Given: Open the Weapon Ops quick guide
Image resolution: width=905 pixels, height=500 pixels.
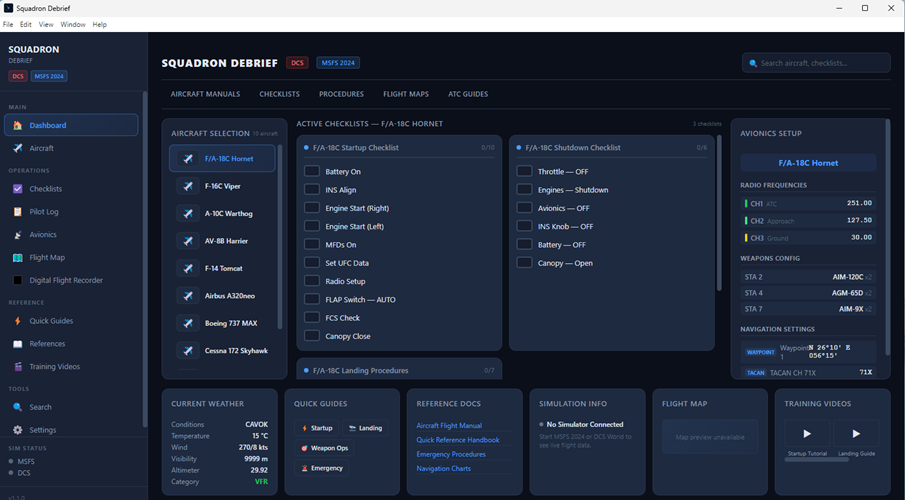Looking at the screenshot, I should click(324, 448).
